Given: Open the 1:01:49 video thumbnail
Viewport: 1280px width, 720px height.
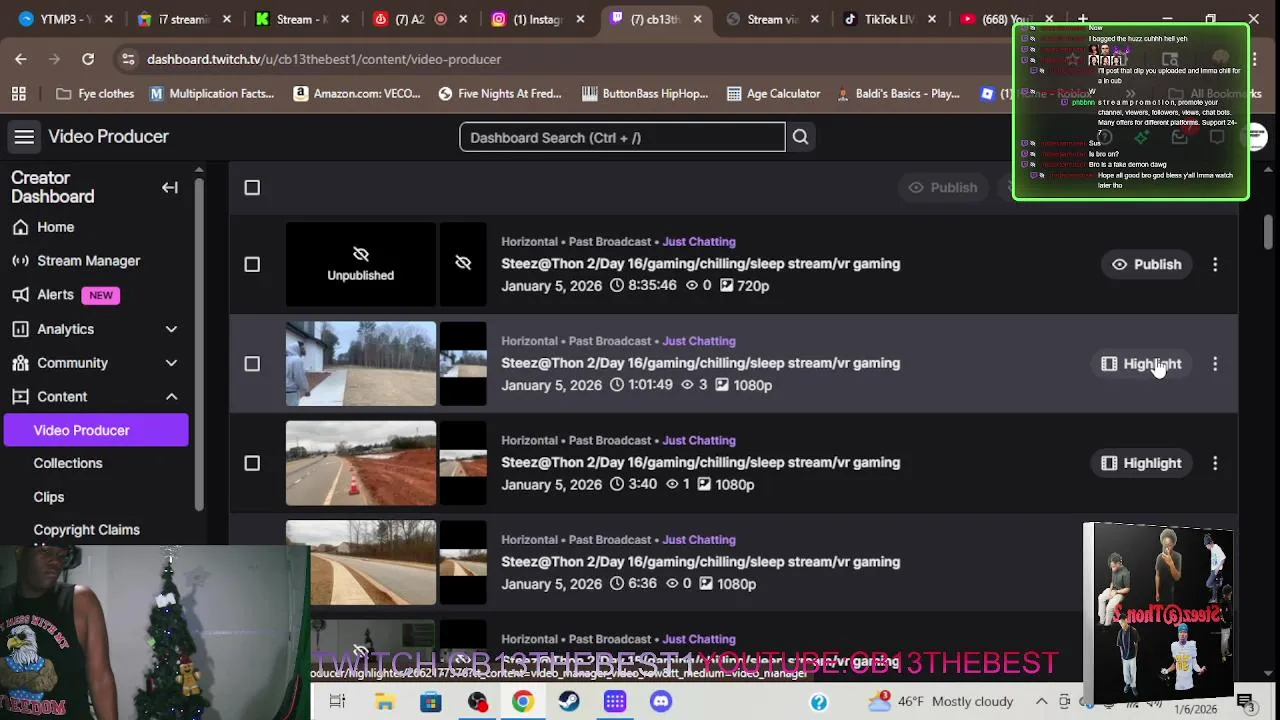Looking at the screenshot, I should tap(361, 364).
